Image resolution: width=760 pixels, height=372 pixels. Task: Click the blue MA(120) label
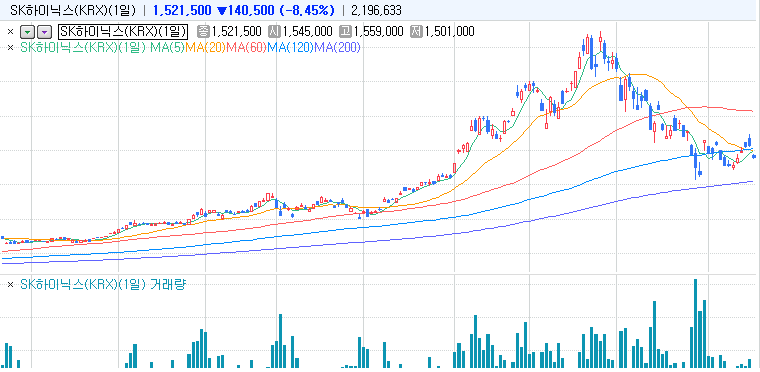[x=290, y=47]
